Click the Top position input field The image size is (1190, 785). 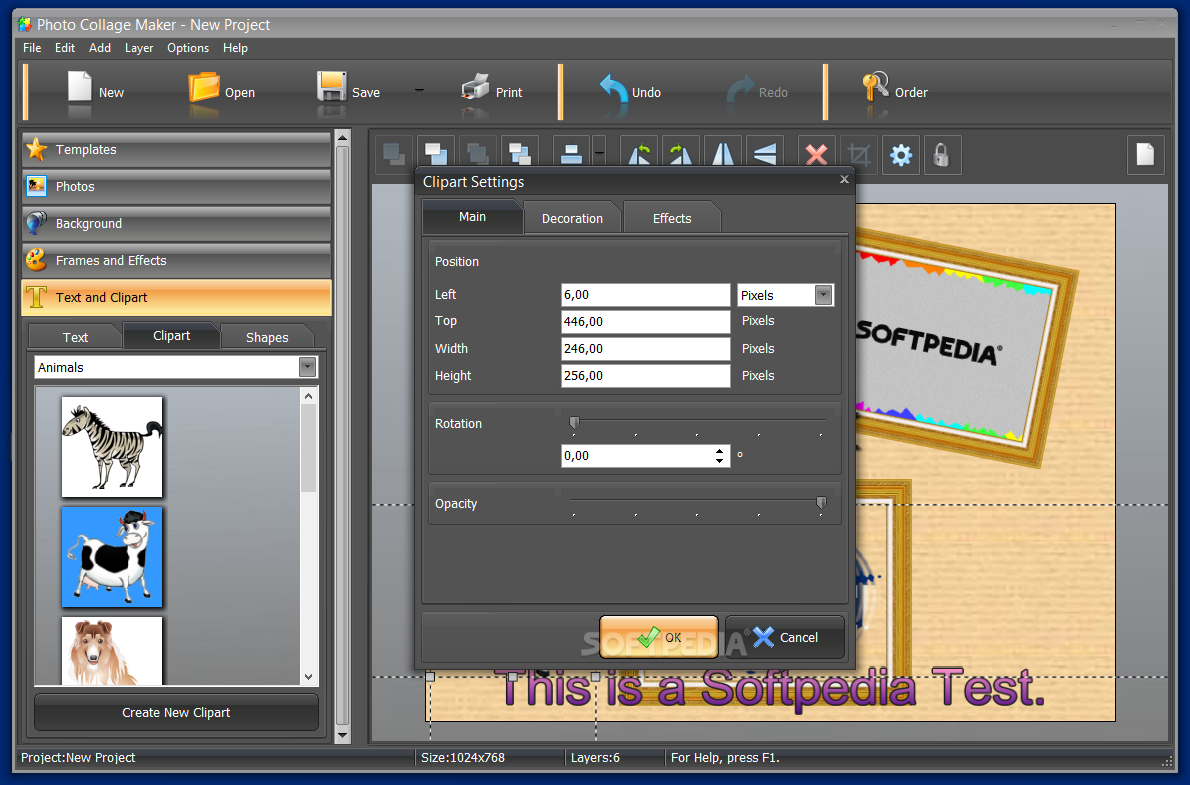(x=645, y=322)
